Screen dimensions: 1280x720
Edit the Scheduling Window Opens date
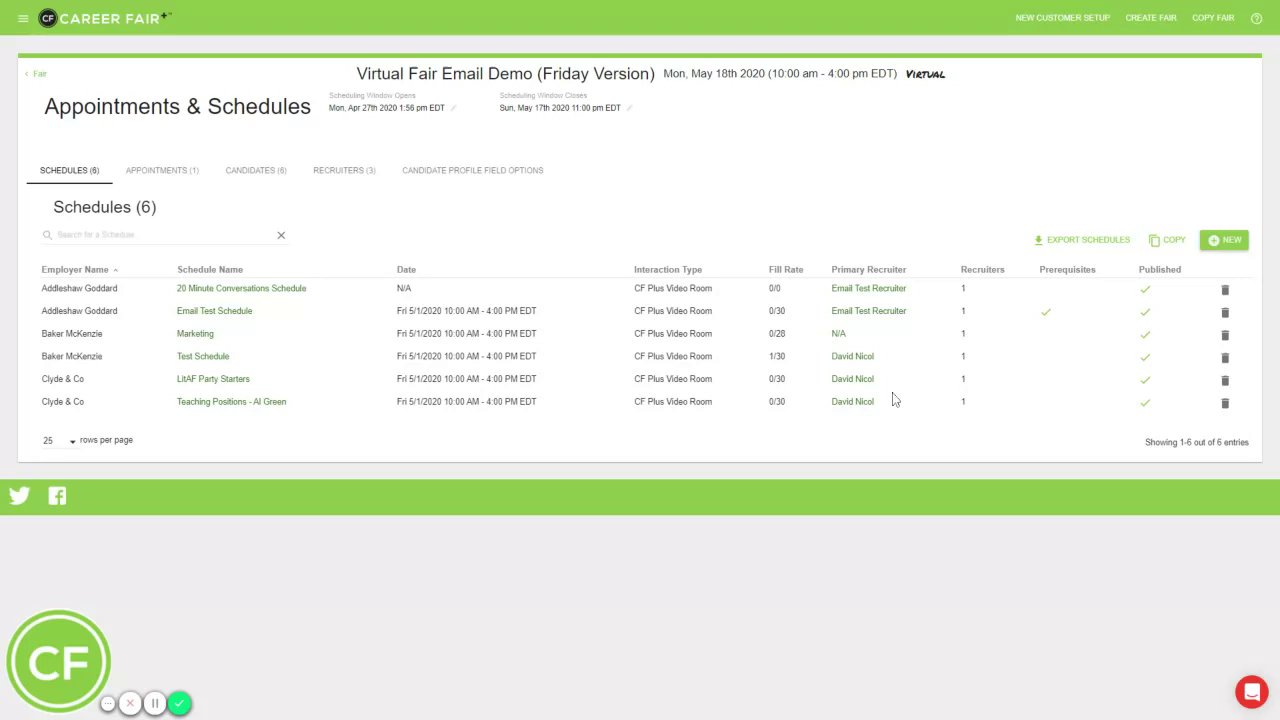(453, 108)
